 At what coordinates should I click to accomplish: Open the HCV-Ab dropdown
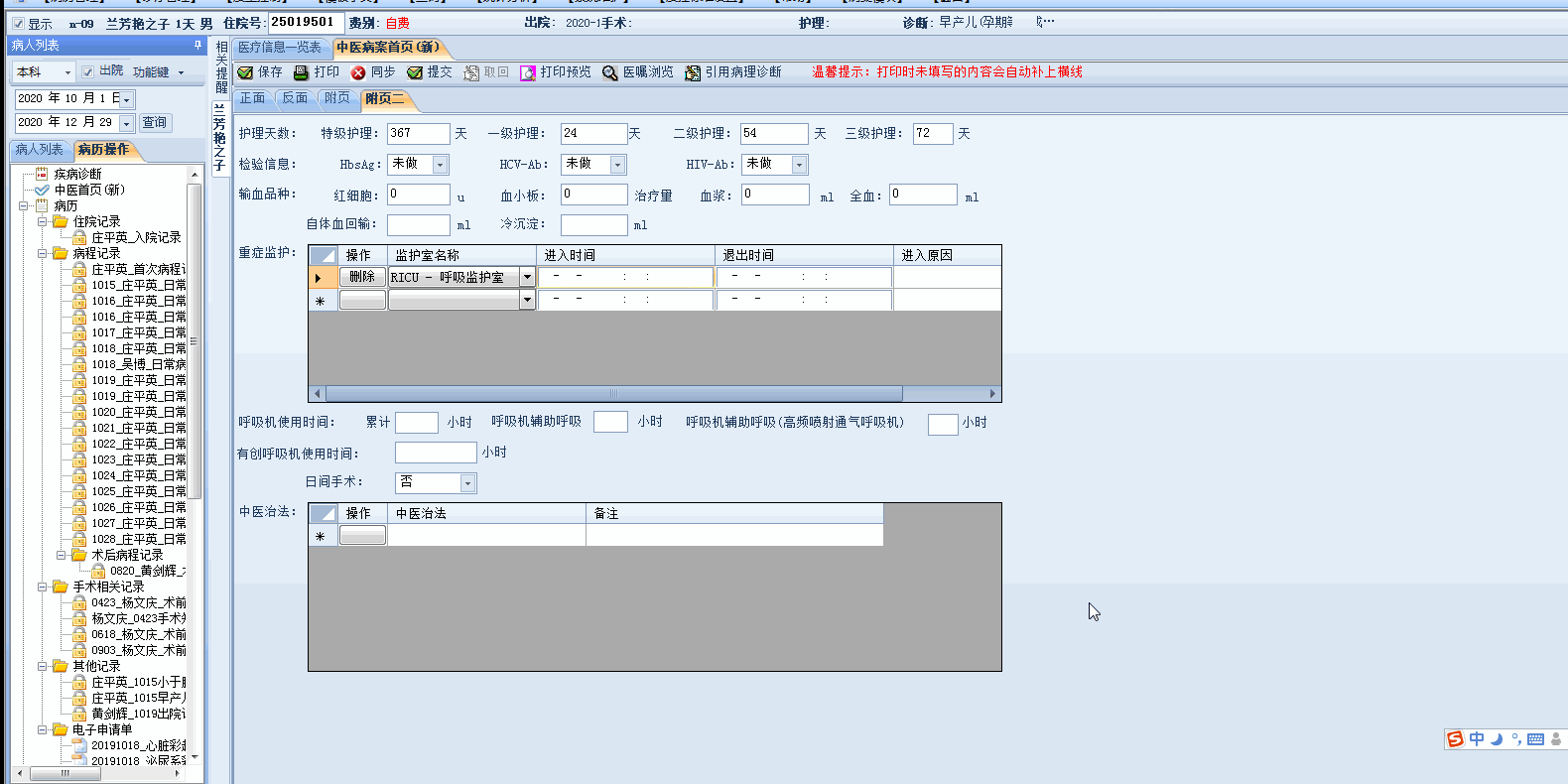pos(617,165)
